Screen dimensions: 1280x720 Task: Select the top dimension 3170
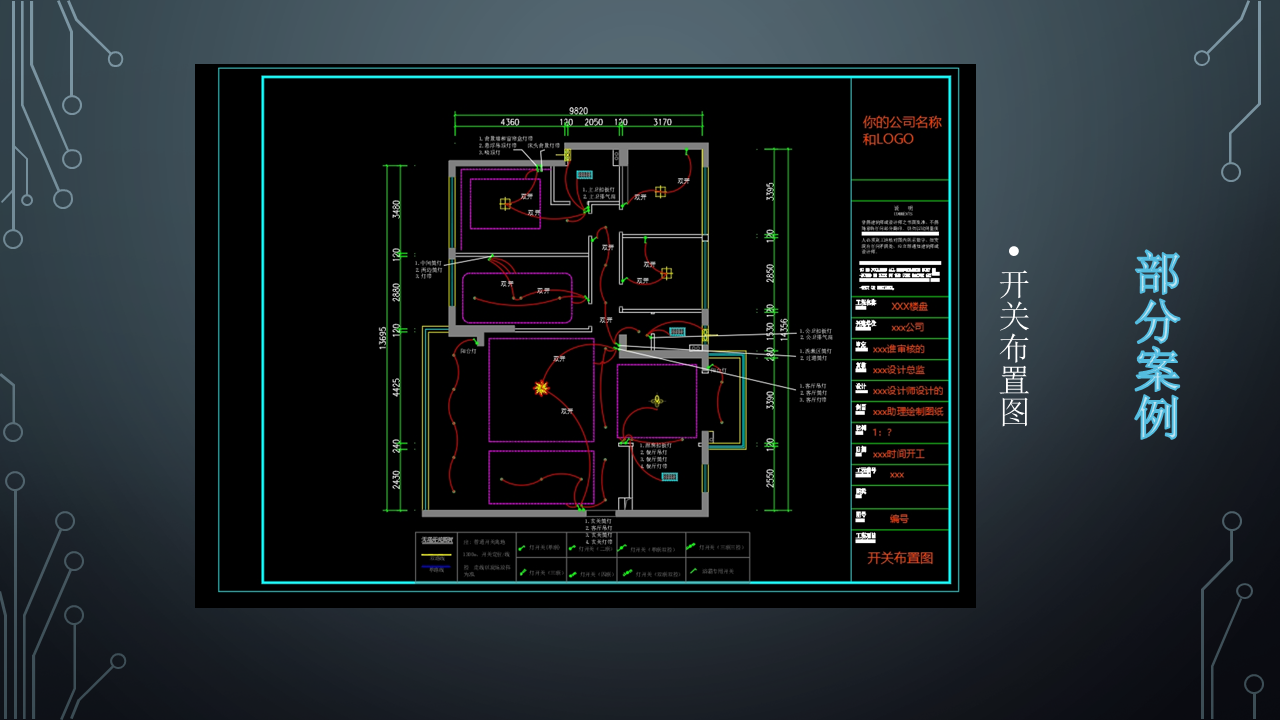(662, 122)
